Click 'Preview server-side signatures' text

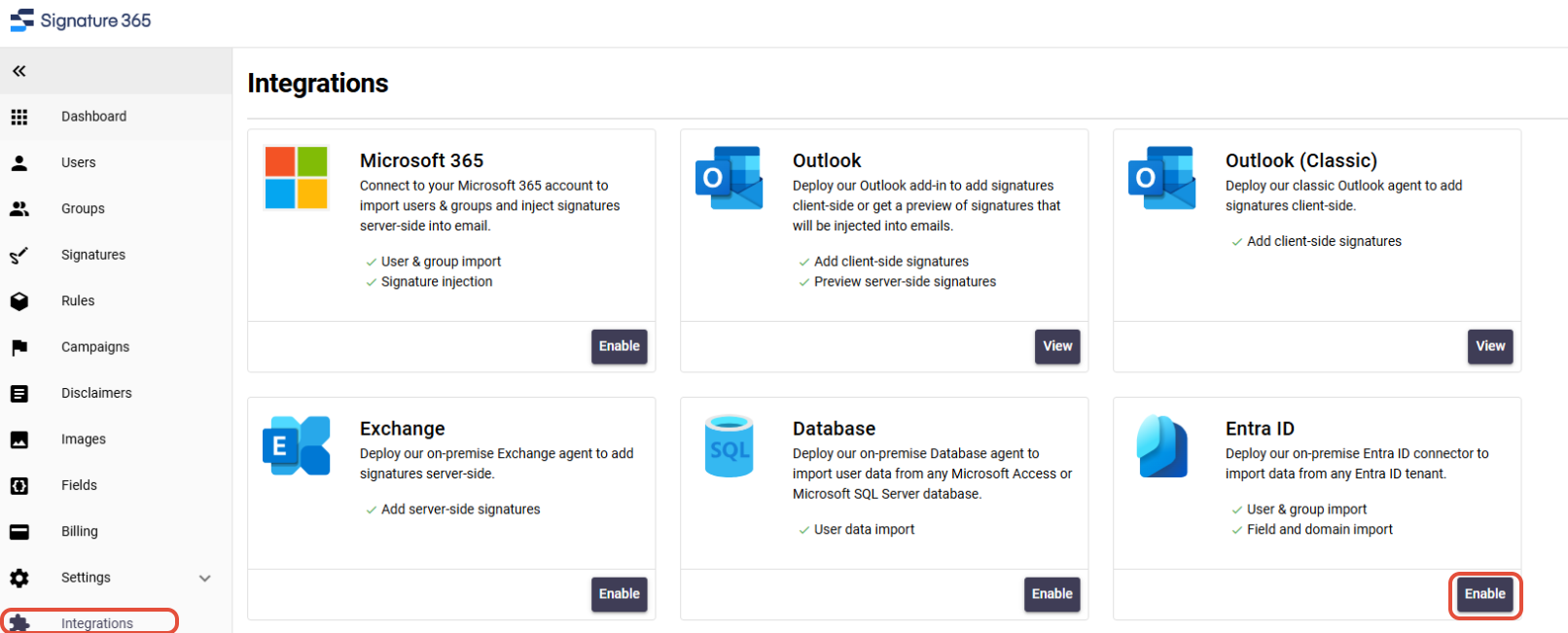click(906, 282)
